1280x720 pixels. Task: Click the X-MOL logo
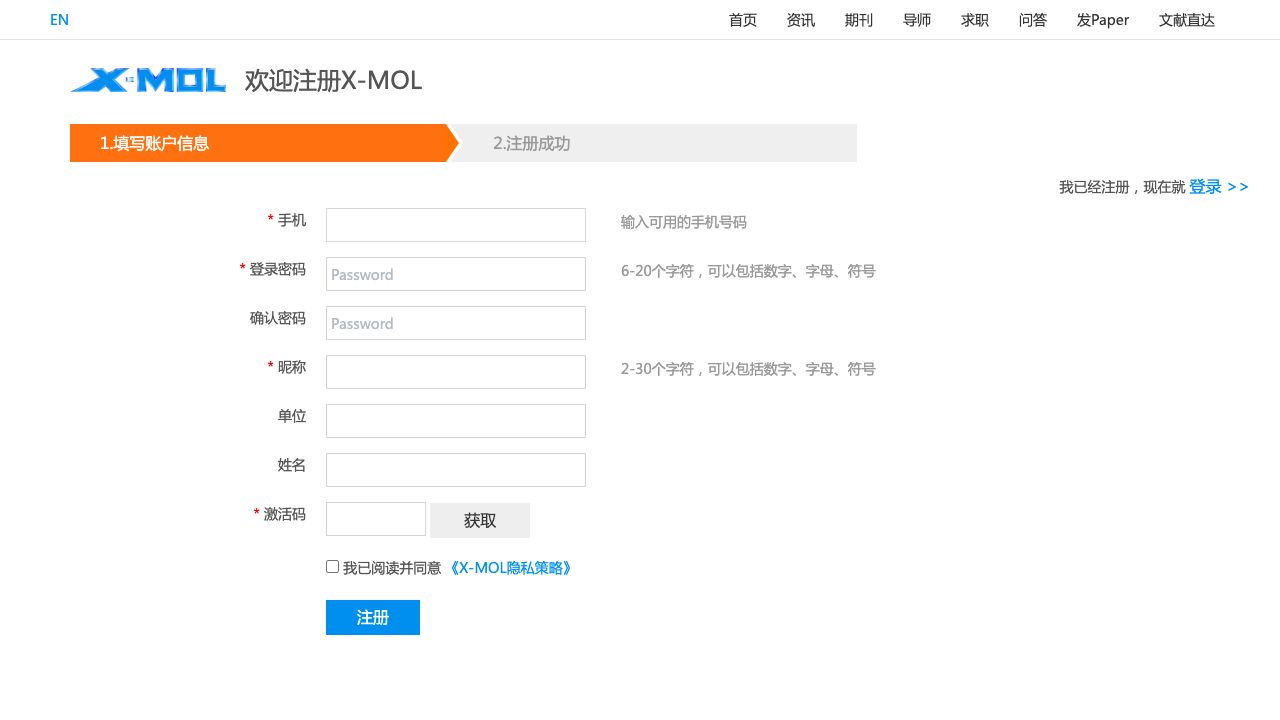(x=148, y=80)
